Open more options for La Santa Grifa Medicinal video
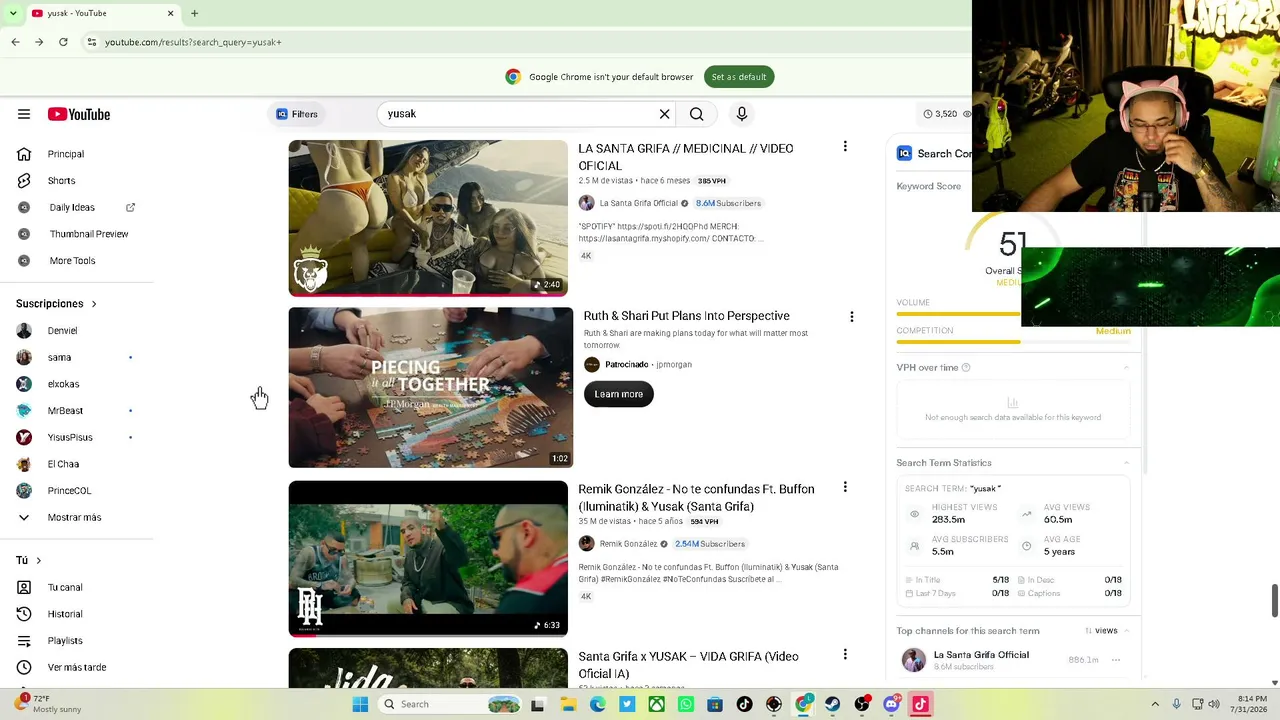 (845, 147)
